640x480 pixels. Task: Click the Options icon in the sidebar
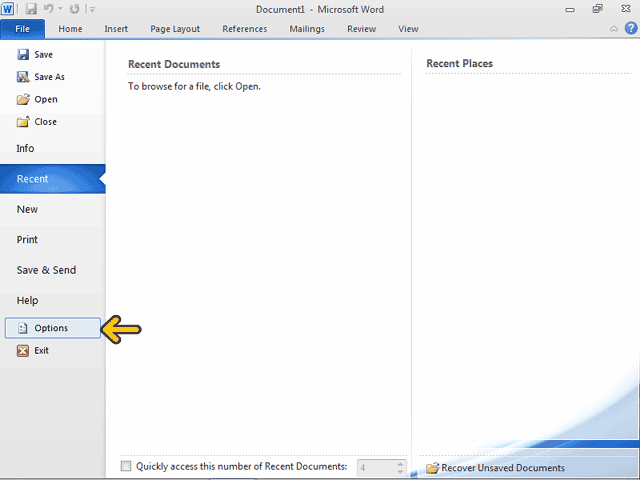(23, 328)
